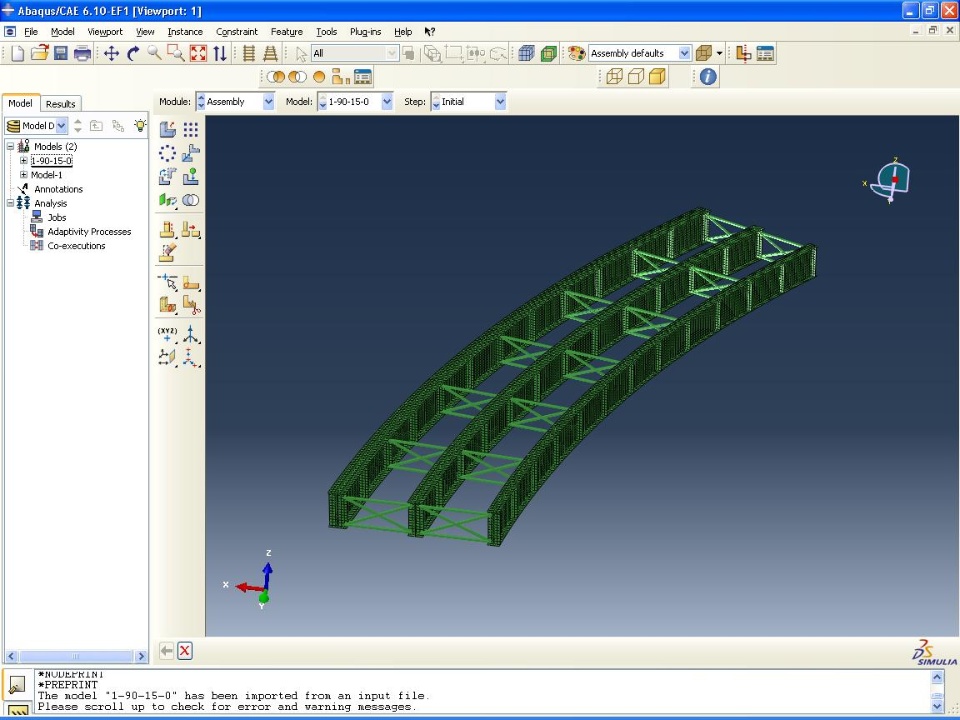The width and height of the screenshot is (960, 720).
Task: Open the File menu
Action: [x=31, y=32]
